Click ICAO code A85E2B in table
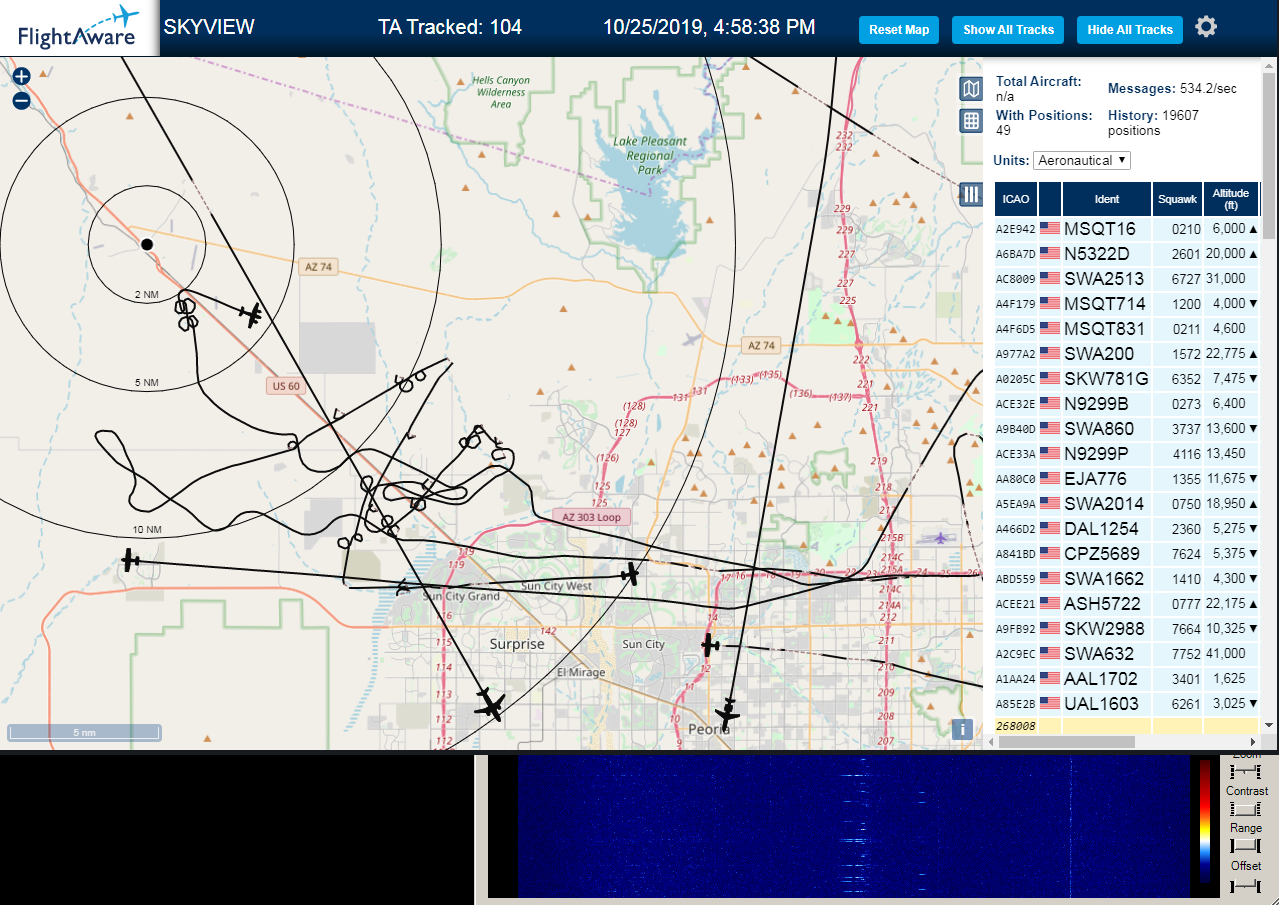 [x=1015, y=704]
